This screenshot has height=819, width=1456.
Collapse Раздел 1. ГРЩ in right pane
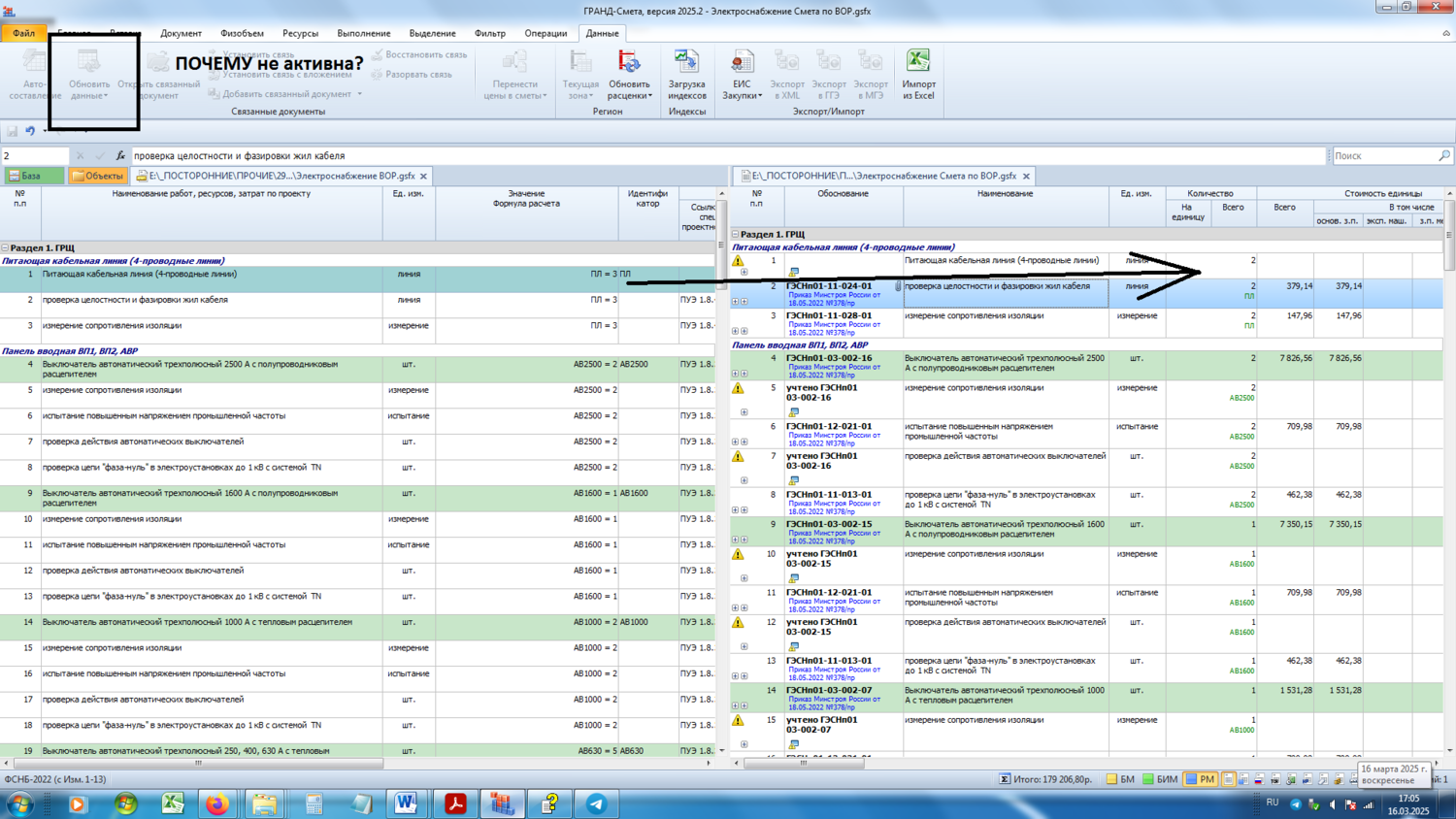(736, 235)
